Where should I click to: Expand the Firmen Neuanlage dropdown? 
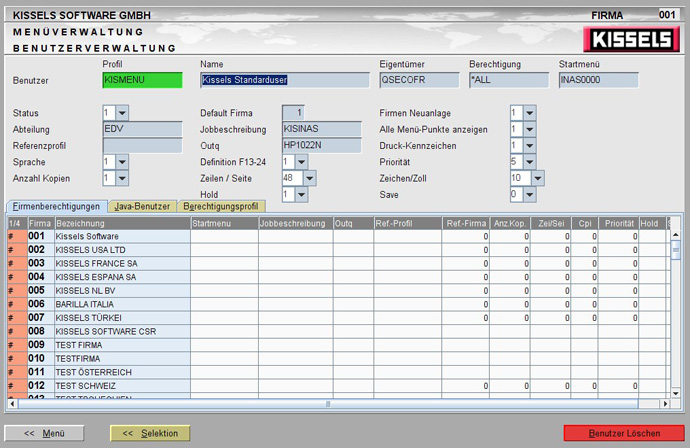[530, 113]
